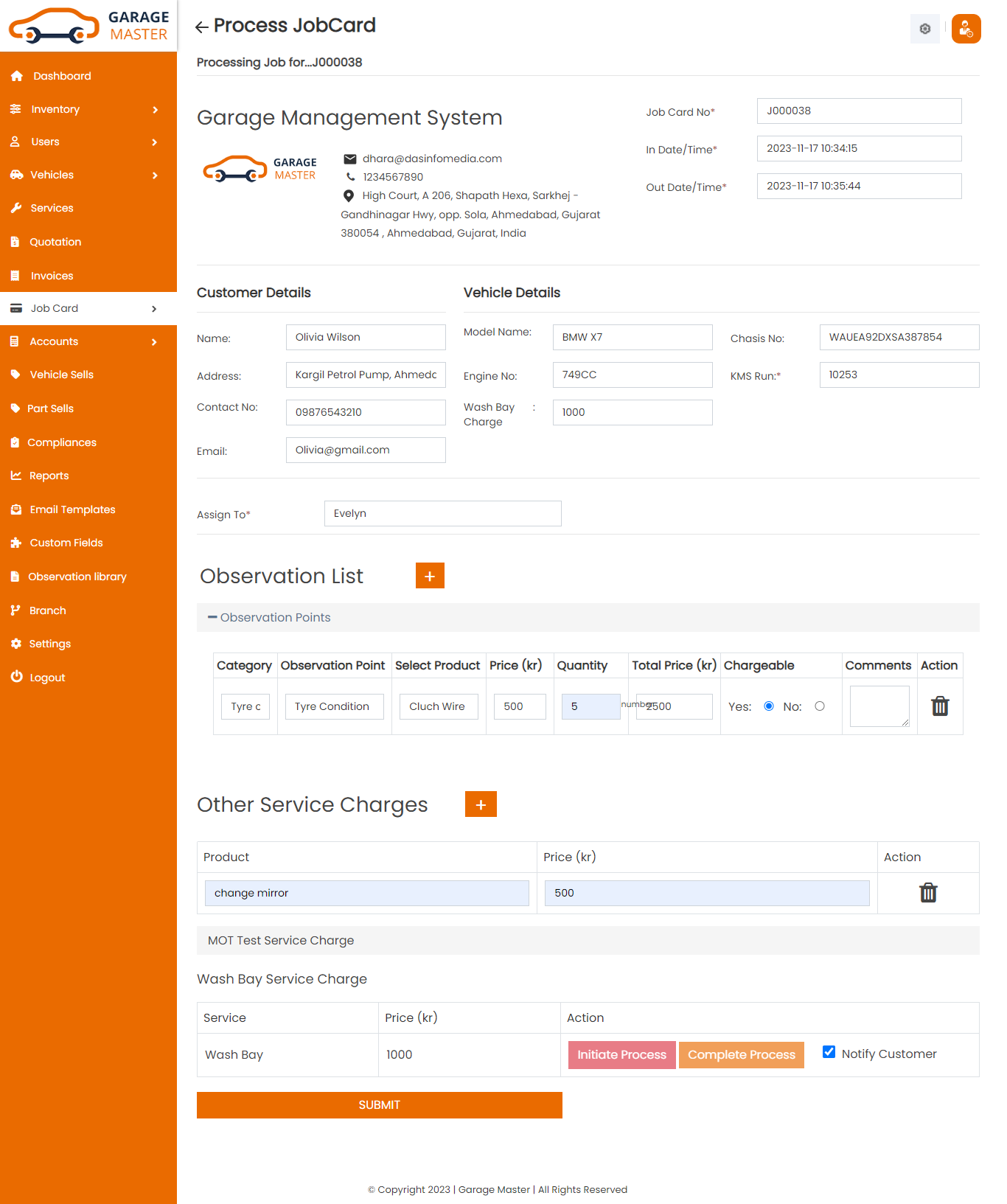Open the settings gear icon in header
This screenshot has width=1007, height=1204.
(x=924, y=29)
